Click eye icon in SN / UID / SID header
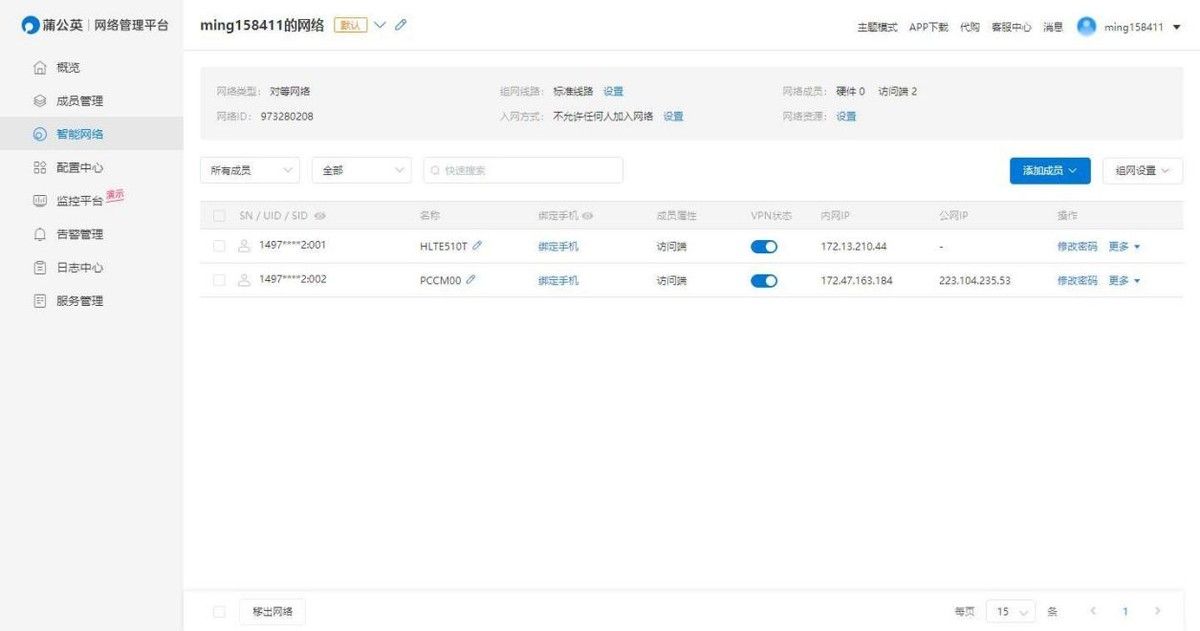 (320, 216)
